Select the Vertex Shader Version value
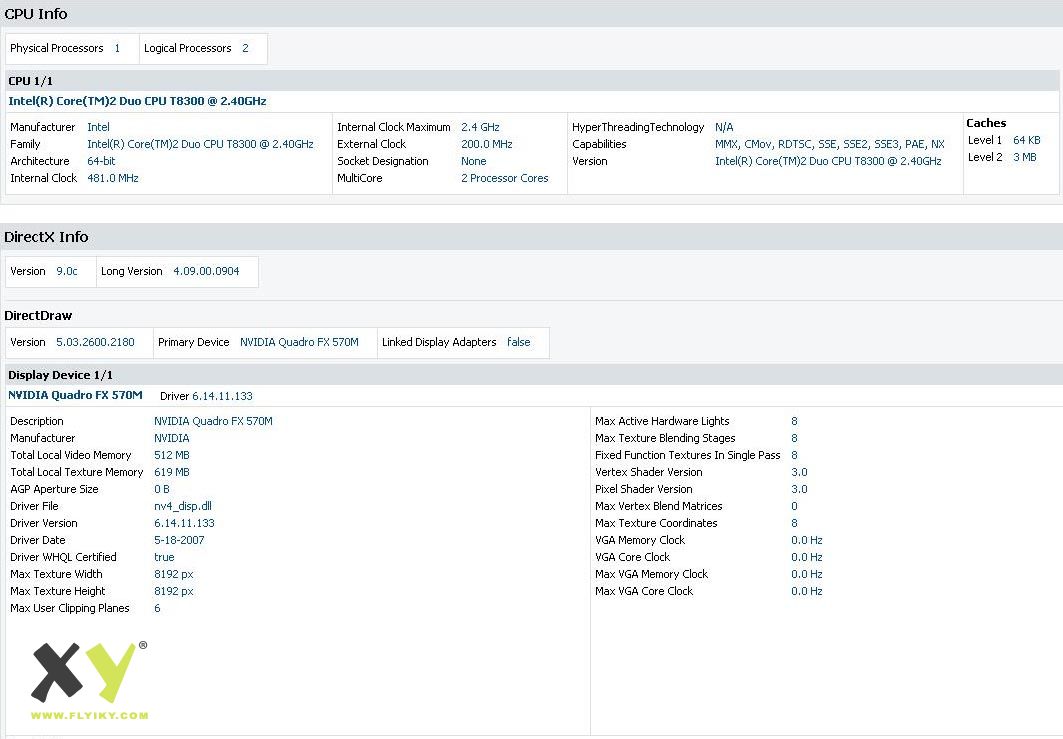 click(799, 472)
